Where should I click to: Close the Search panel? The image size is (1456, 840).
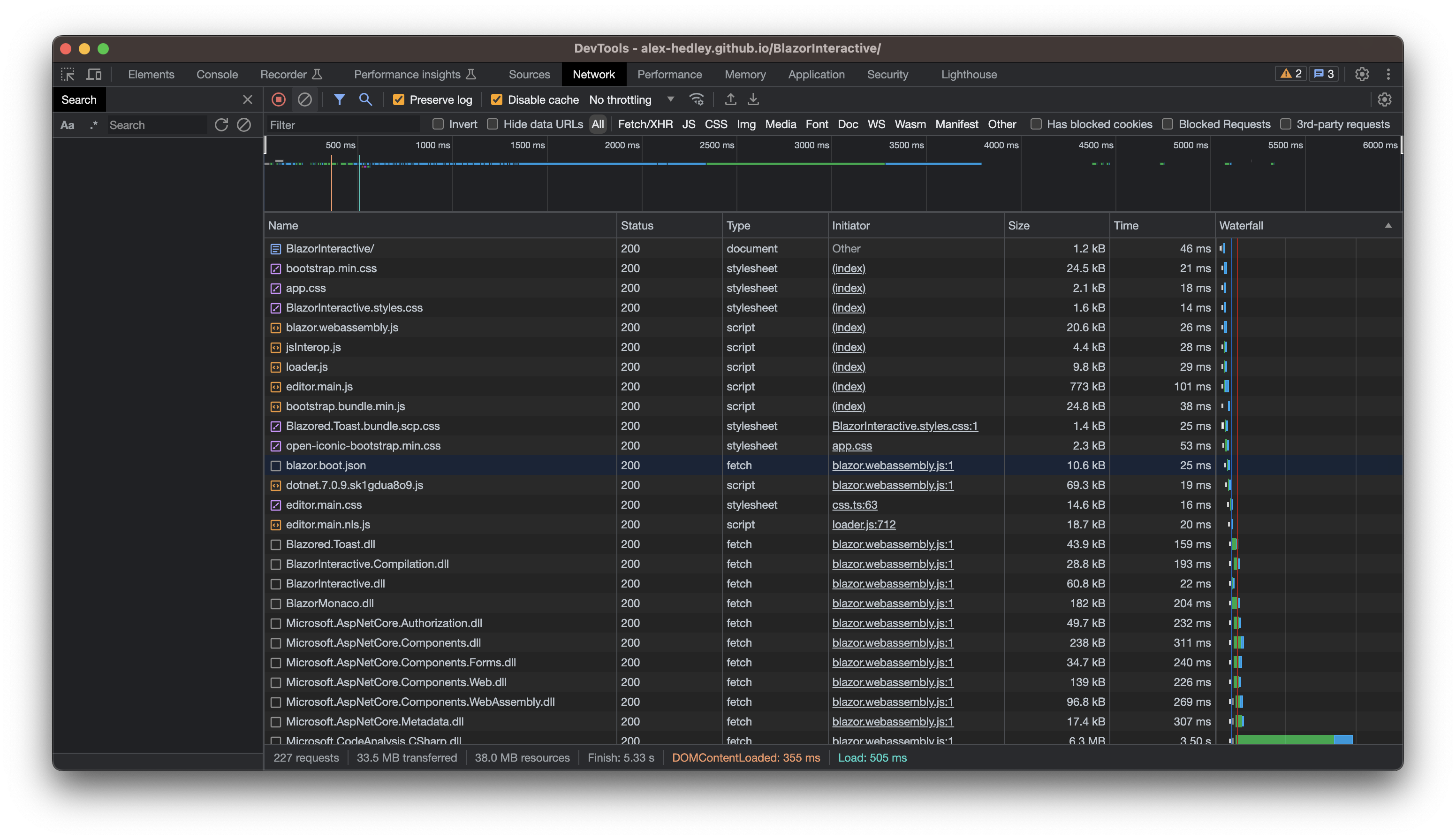tap(247, 100)
